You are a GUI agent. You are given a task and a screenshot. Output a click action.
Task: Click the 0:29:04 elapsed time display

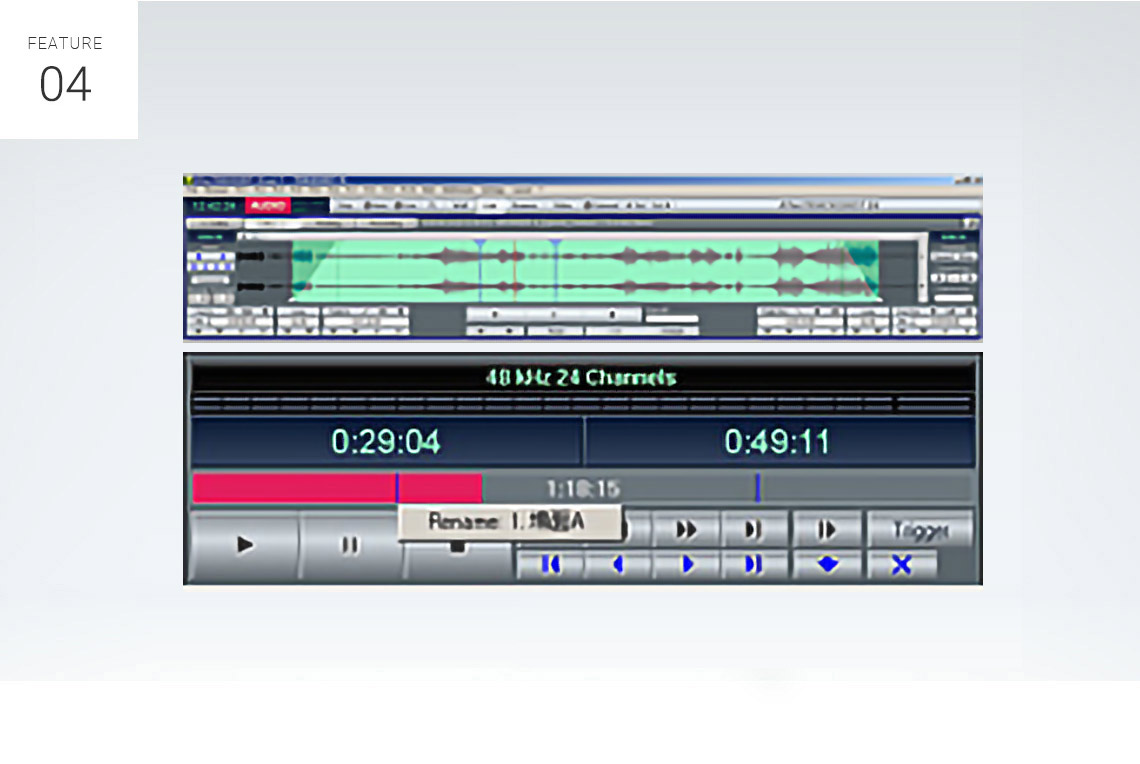[x=386, y=442]
